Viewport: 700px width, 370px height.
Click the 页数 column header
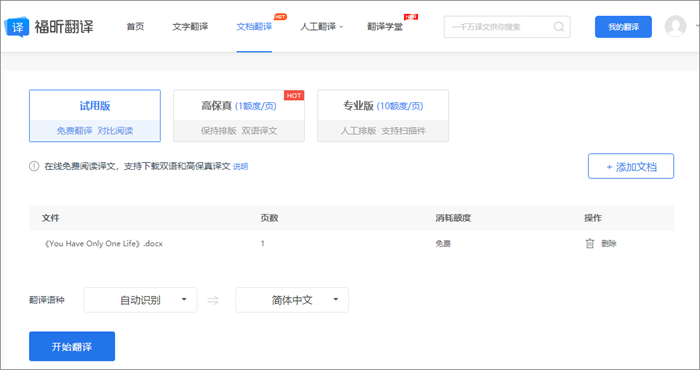coord(269,218)
